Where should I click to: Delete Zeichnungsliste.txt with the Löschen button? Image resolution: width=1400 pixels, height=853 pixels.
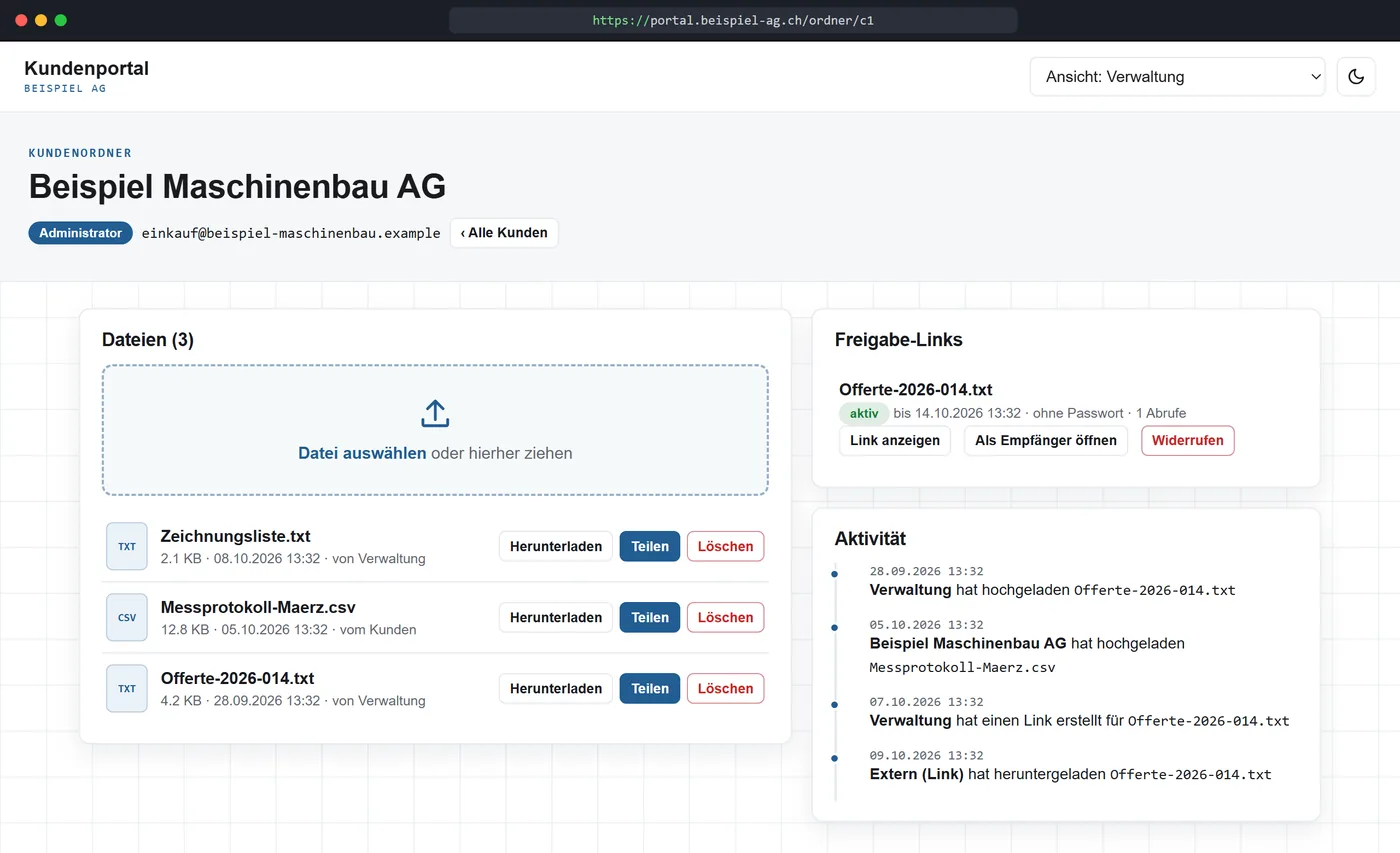point(726,546)
